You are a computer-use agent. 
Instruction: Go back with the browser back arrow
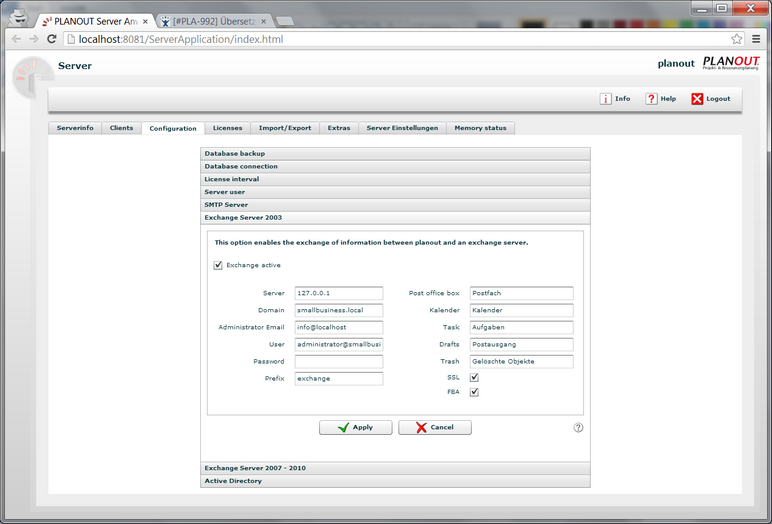(16, 39)
